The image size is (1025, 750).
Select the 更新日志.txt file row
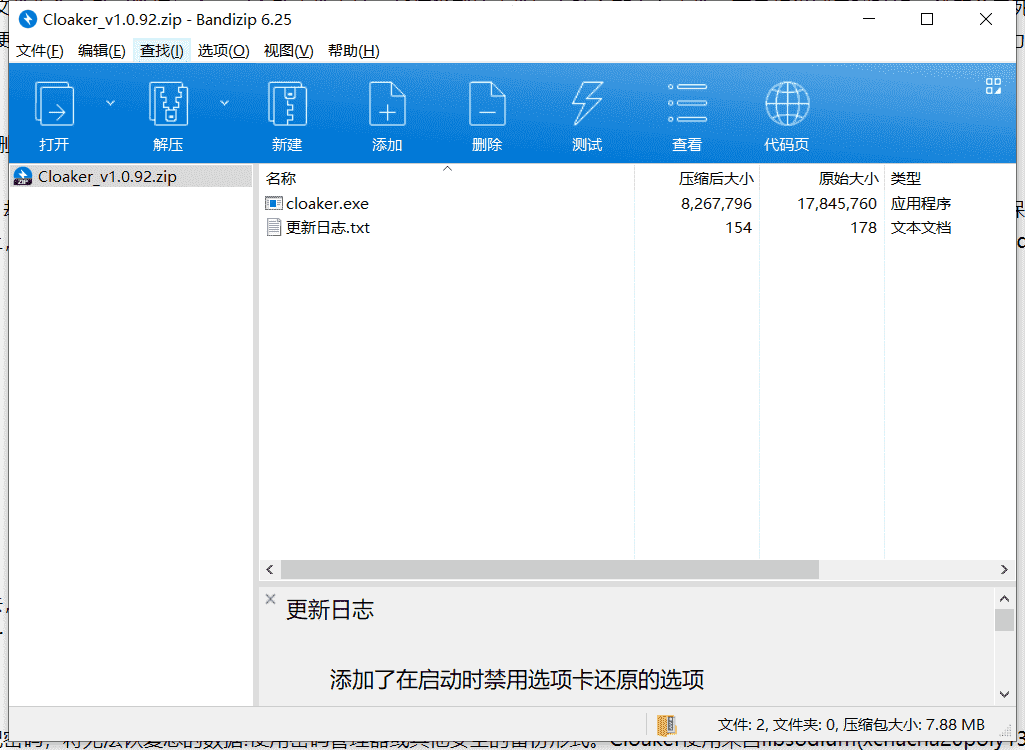[636, 228]
